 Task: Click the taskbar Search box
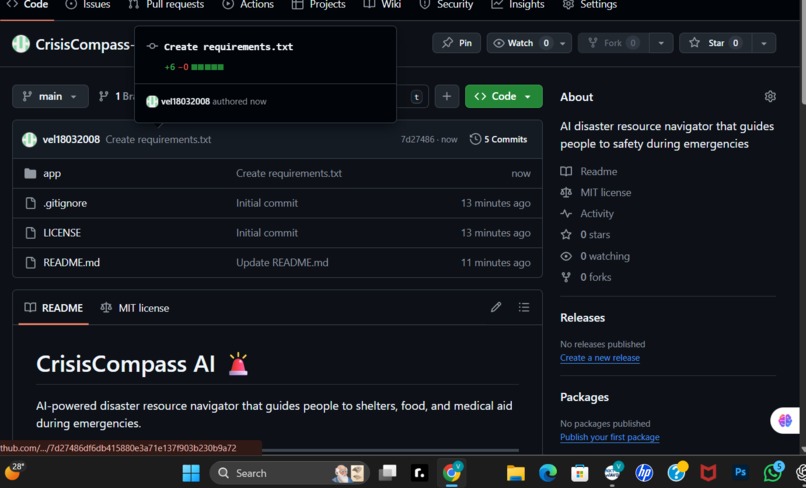tap(290, 473)
